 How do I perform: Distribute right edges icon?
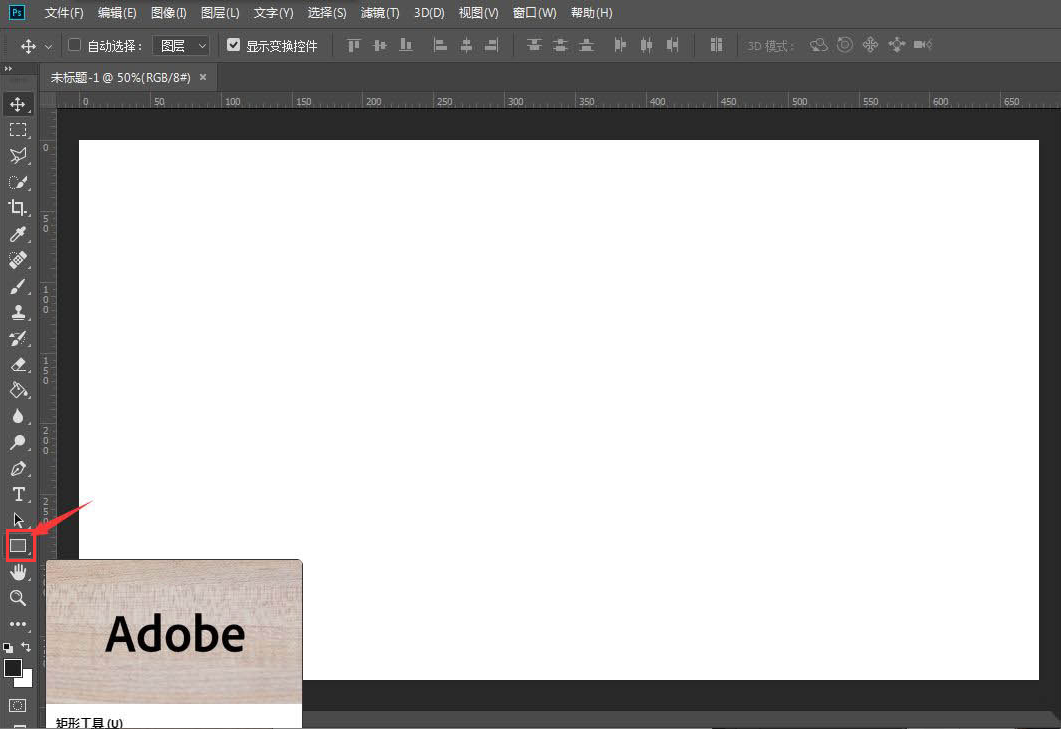[673, 45]
